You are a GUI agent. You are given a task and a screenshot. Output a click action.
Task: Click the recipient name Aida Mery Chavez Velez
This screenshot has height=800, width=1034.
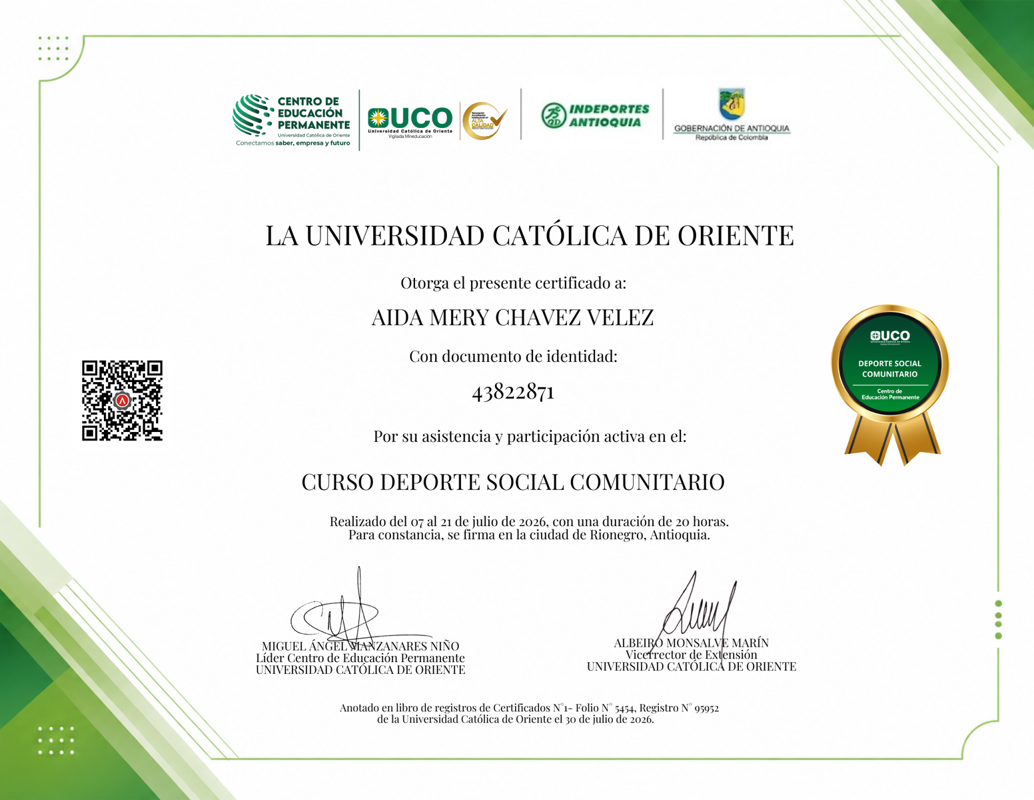pyautogui.click(x=512, y=318)
